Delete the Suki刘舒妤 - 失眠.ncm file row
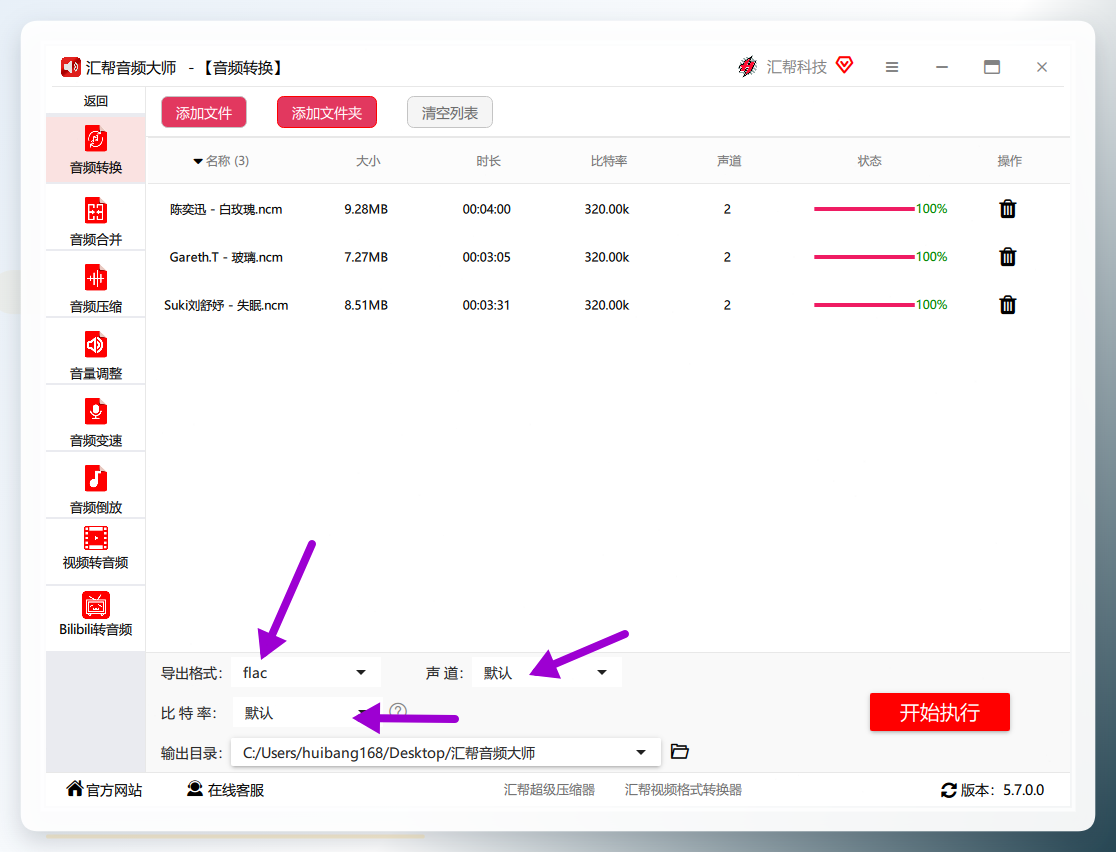The image size is (1116, 852). pyautogui.click(x=1007, y=305)
